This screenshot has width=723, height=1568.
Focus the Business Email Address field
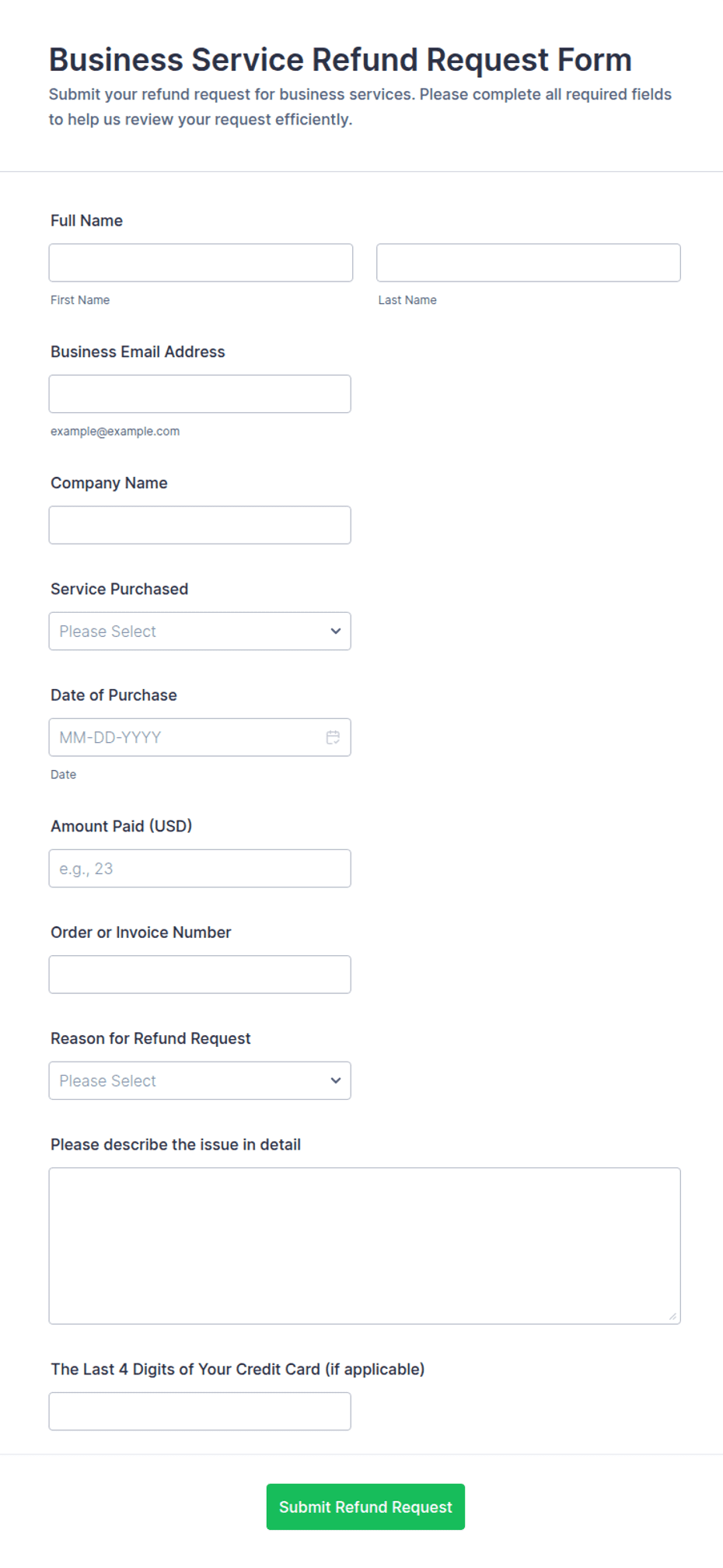coord(200,394)
